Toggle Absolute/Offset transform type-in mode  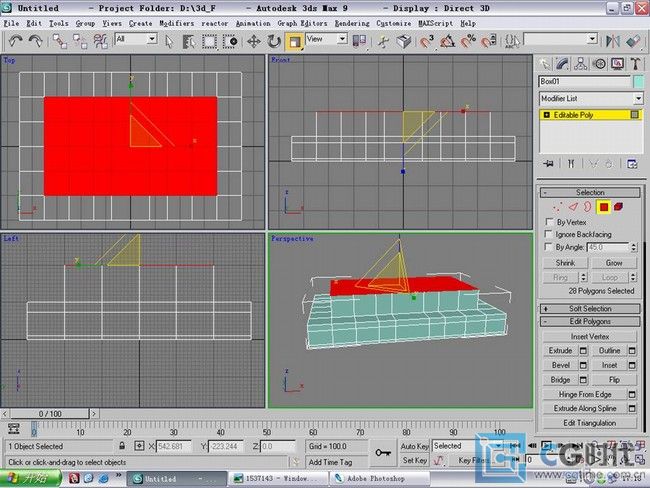point(139,446)
